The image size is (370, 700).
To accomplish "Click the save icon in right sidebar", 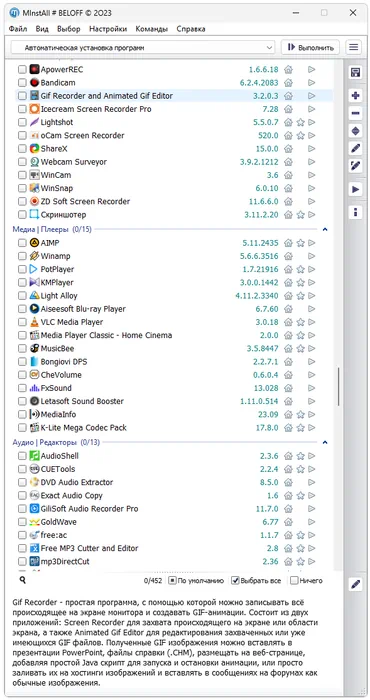I will pos(355,73).
